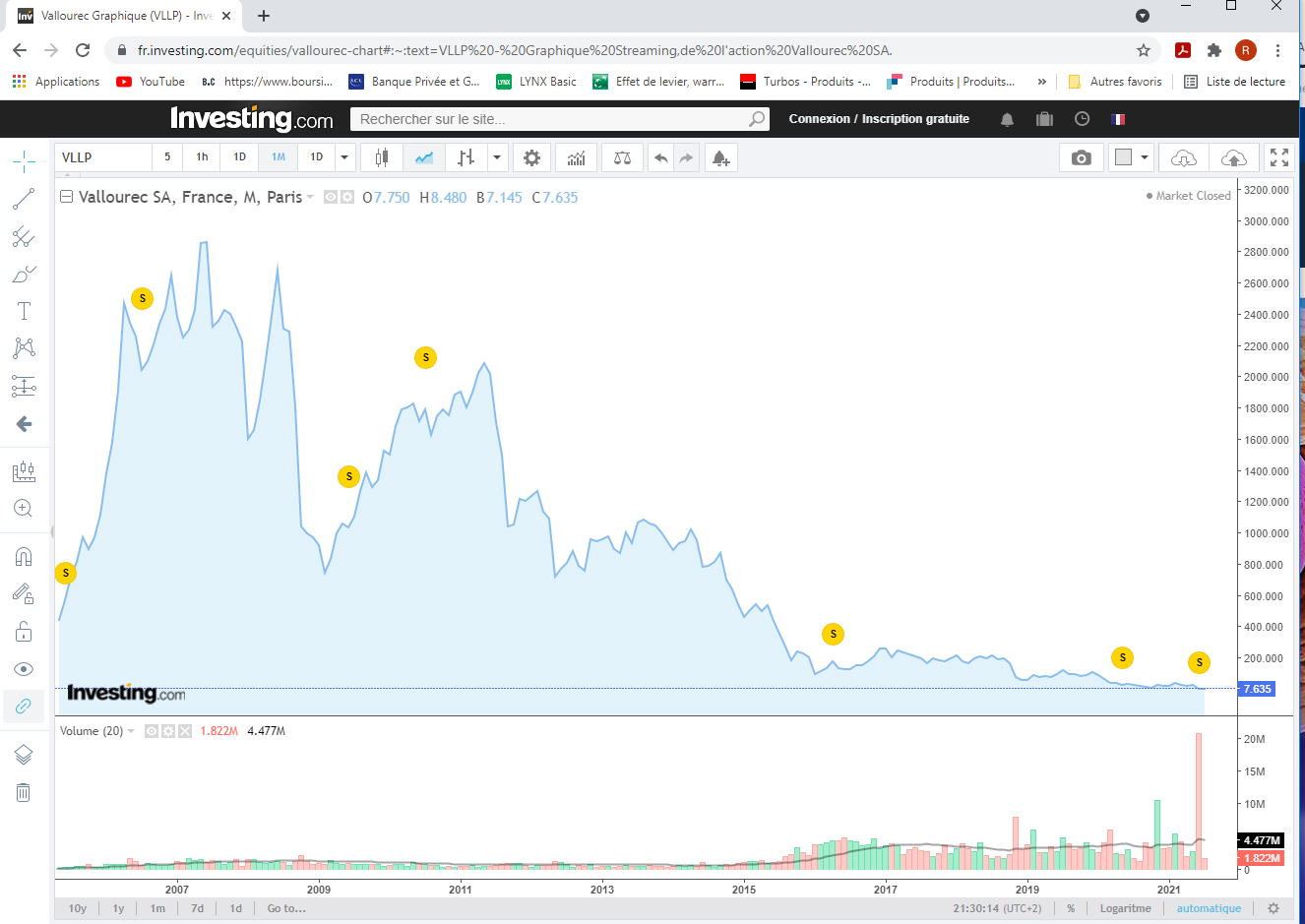Select the prediction and measurement tool
Image resolution: width=1305 pixels, height=924 pixels.
point(24,386)
